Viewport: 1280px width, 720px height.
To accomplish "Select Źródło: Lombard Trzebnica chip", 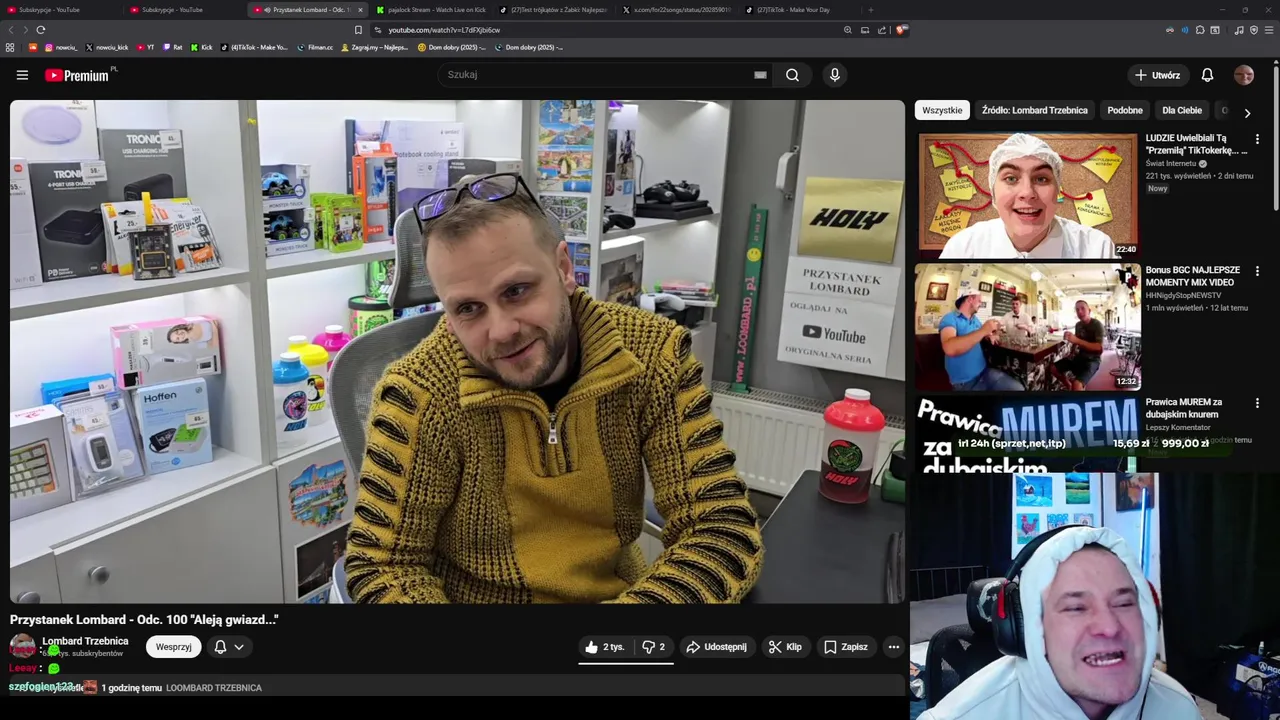I will (1034, 111).
